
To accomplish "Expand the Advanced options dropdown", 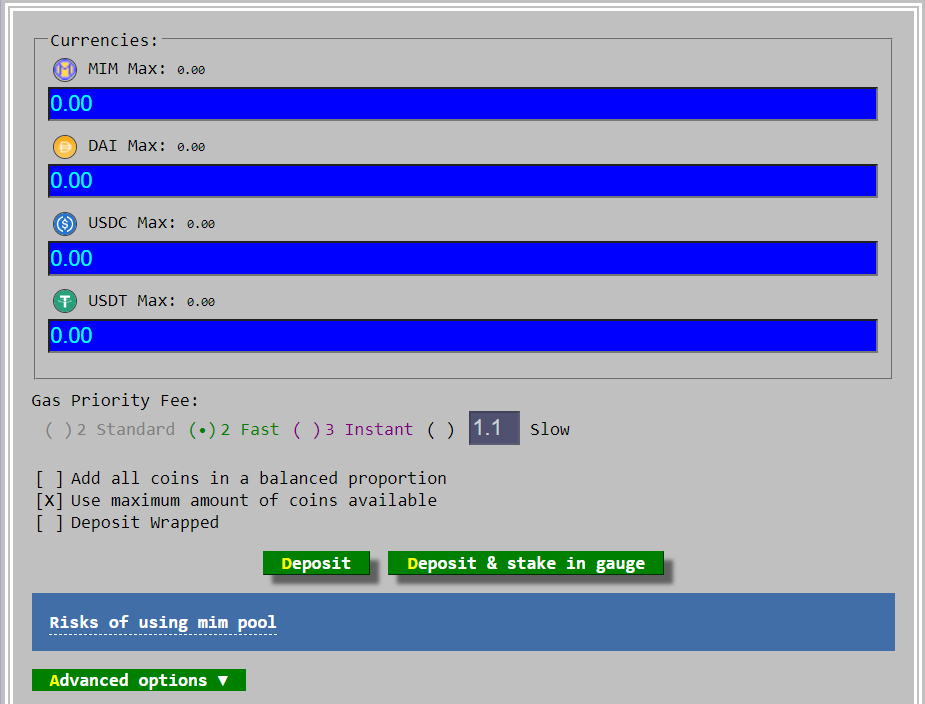I will click(139, 680).
